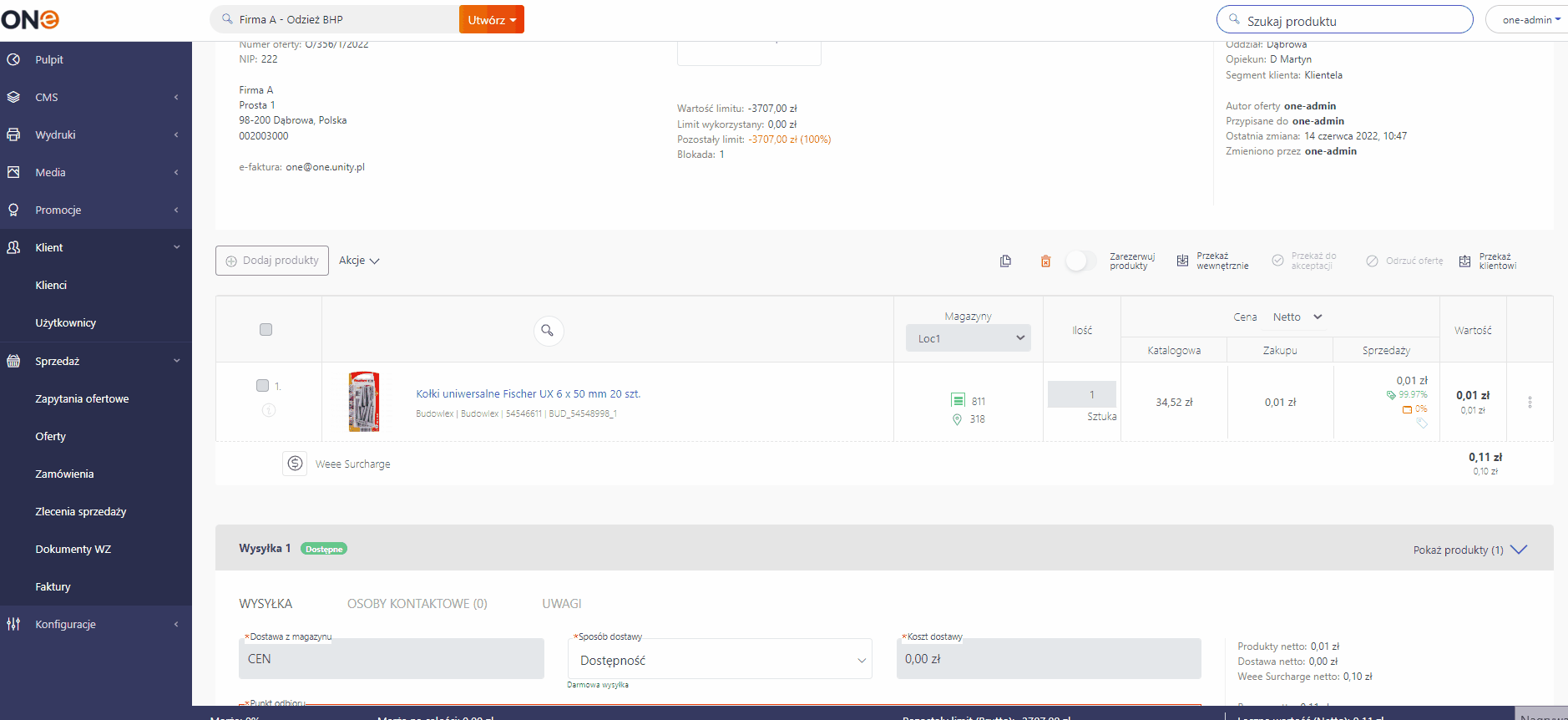Open the Netto price type dropdown

click(x=1297, y=317)
